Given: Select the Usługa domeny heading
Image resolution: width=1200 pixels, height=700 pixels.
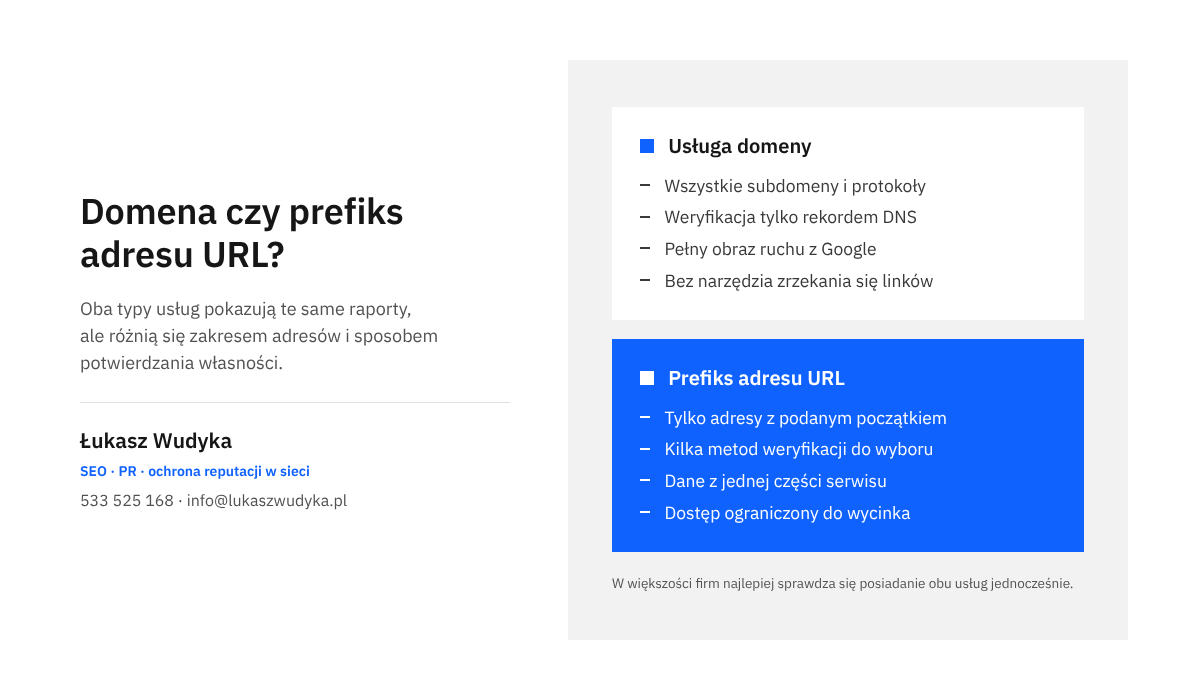Looking at the screenshot, I should click(x=740, y=146).
